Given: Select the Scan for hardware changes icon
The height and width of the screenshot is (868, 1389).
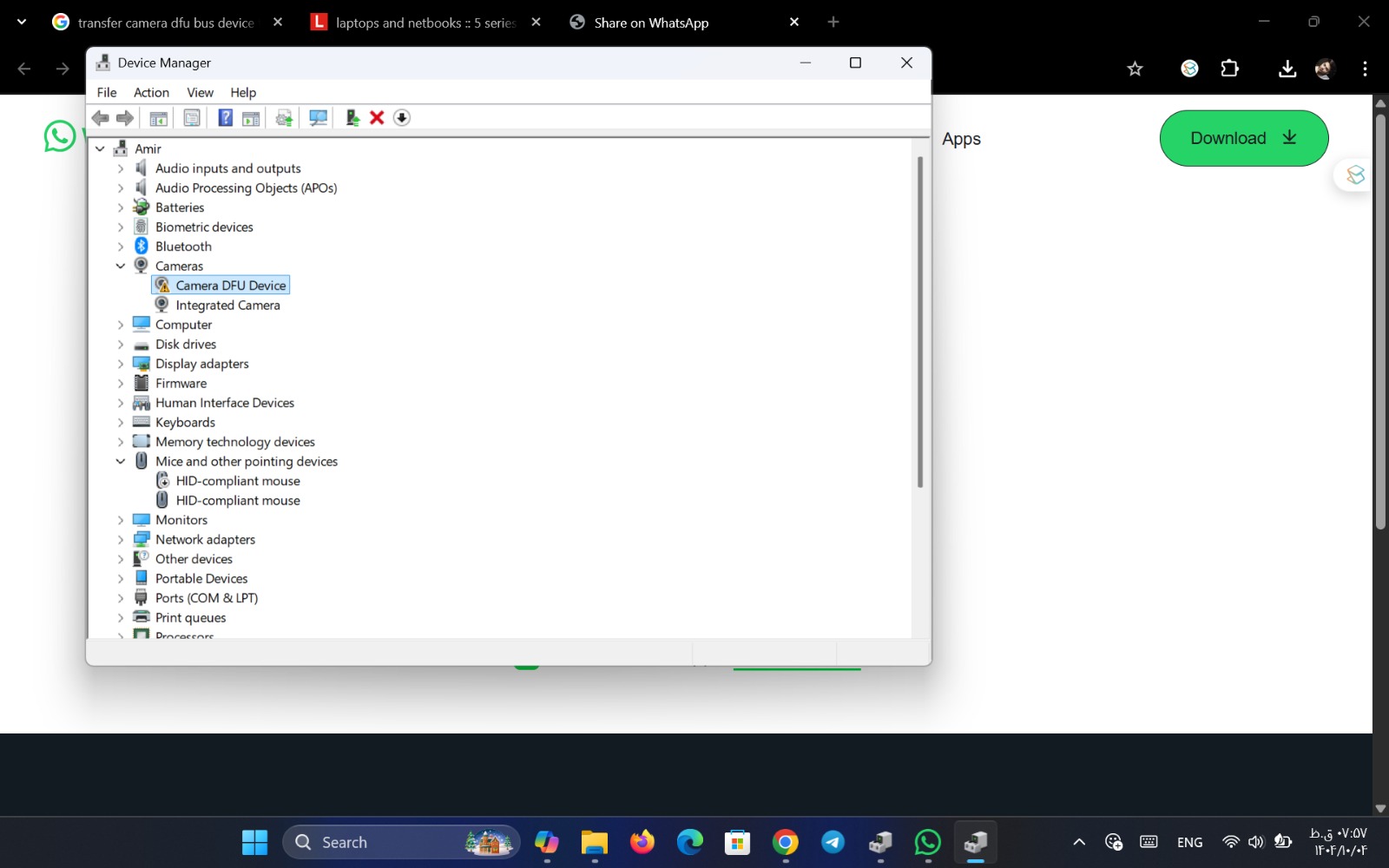Looking at the screenshot, I should click(318, 117).
